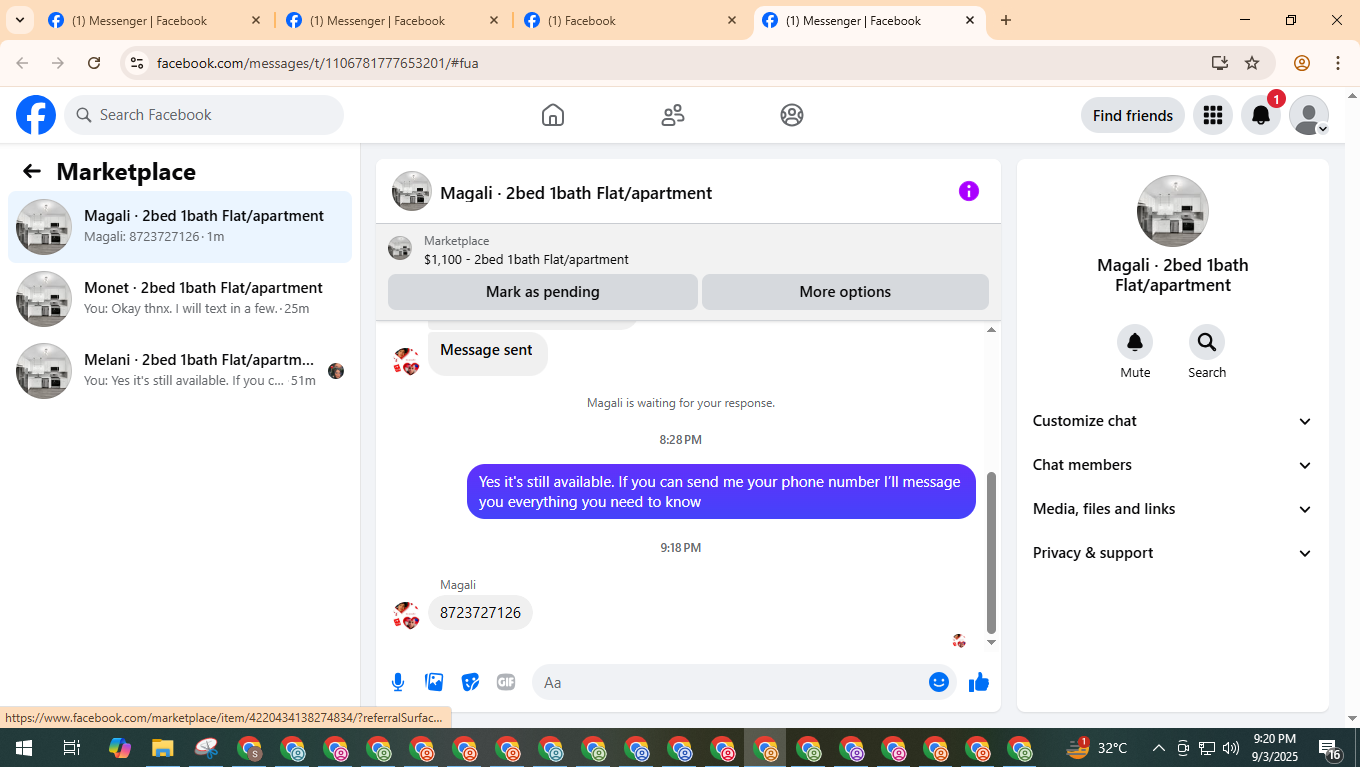
Task: Focus the Search Facebook field
Action: click(204, 115)
